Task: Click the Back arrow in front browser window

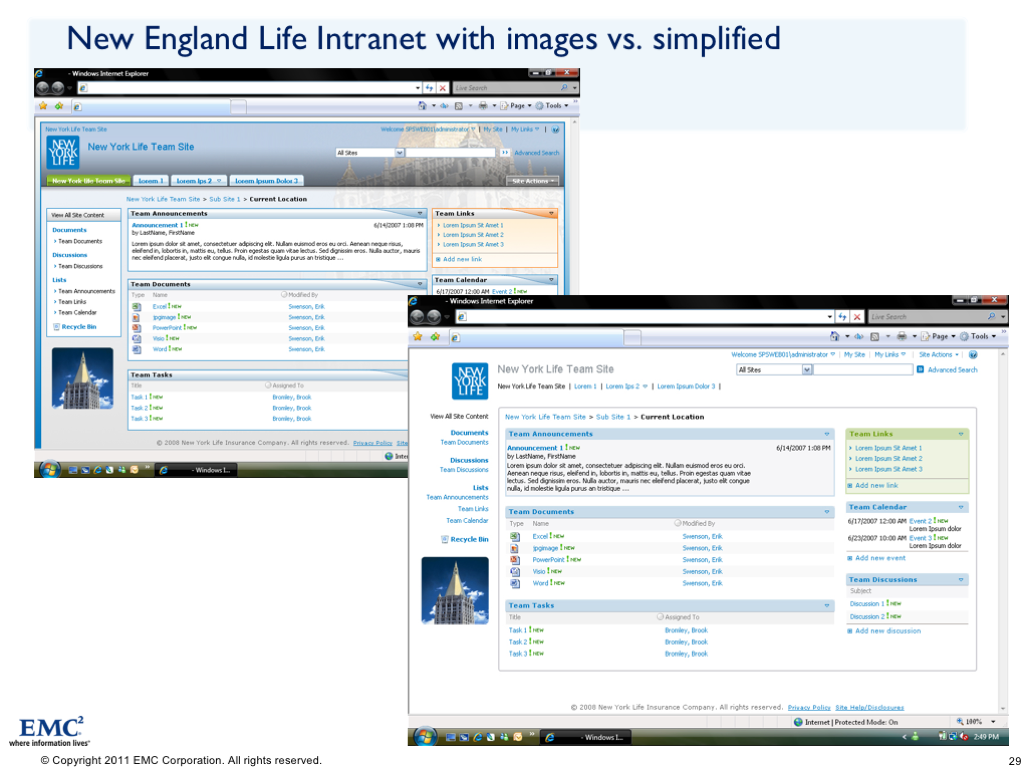Action: [417, 317]
